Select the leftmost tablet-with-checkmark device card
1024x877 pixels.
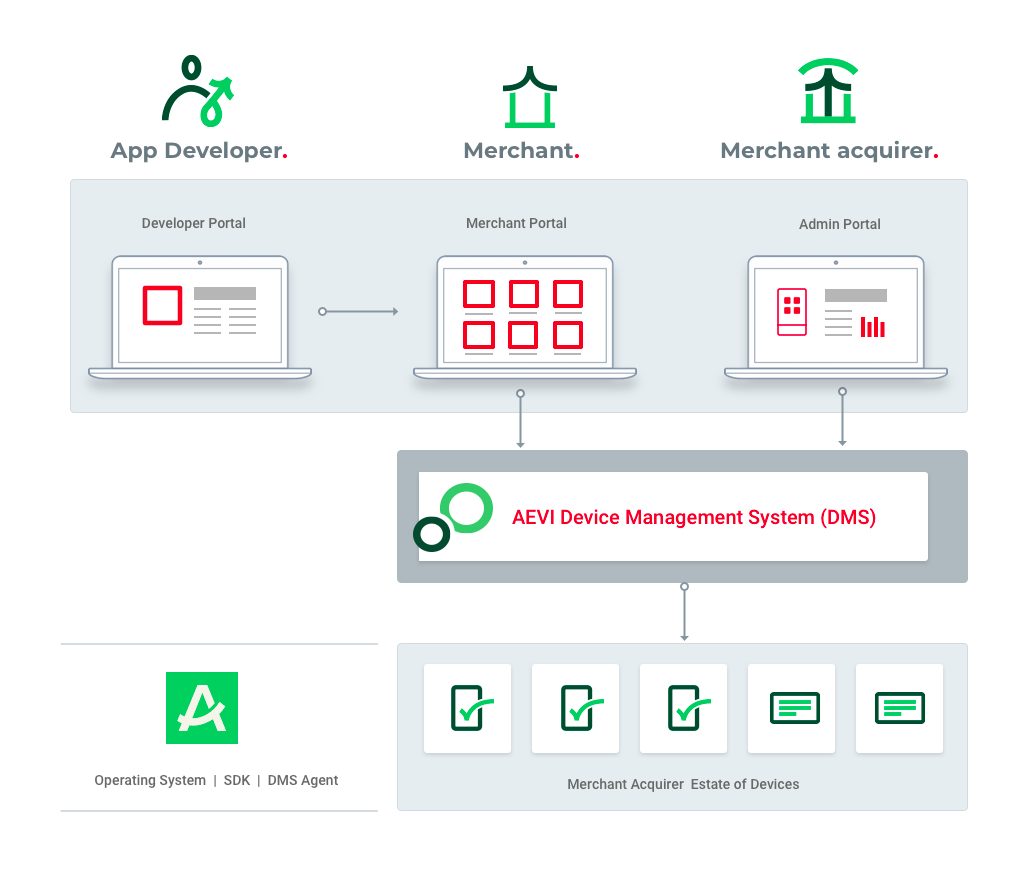click(x=468, y=709)
